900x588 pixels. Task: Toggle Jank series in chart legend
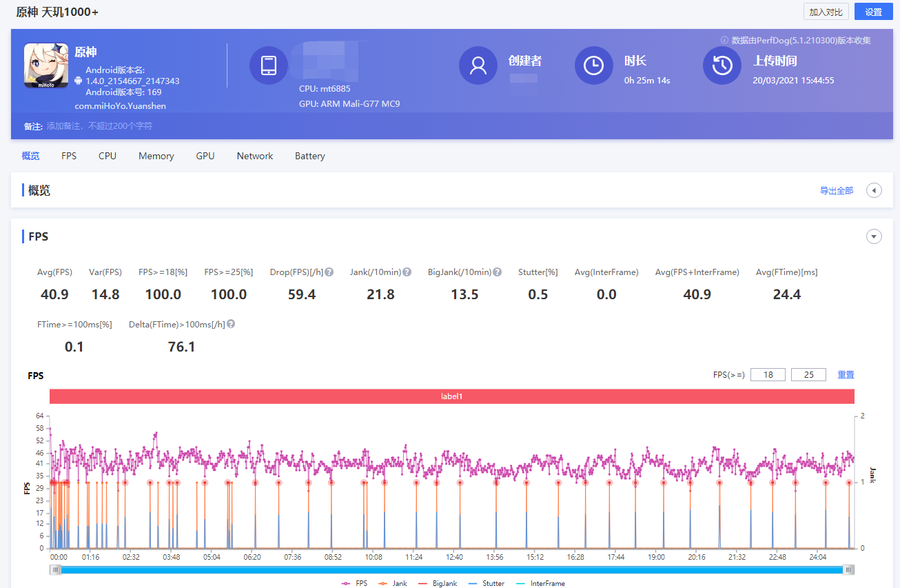(397, 583)
